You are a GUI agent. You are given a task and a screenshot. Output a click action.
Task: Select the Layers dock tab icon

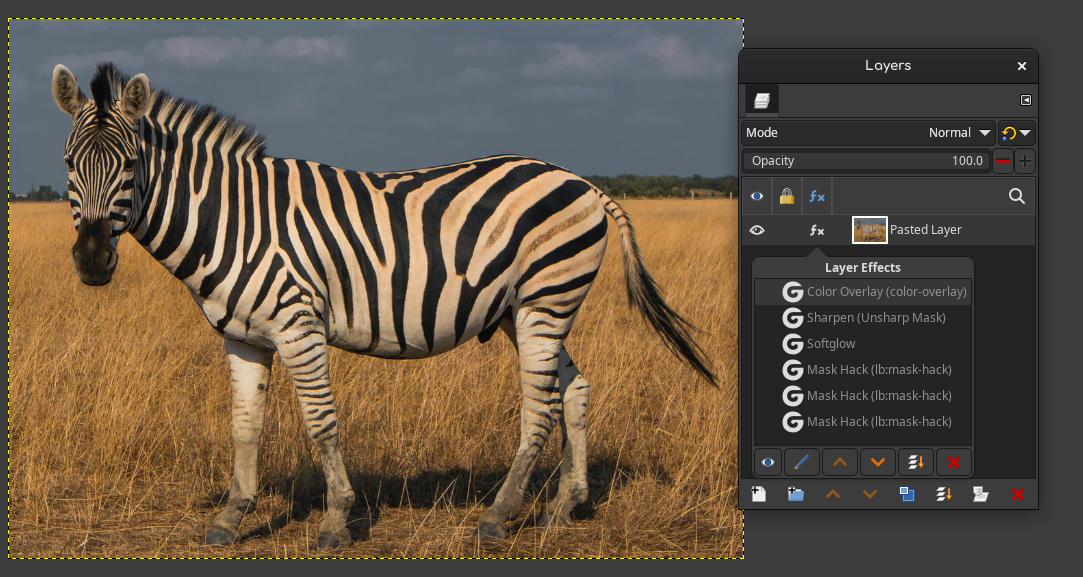[762, 101]
